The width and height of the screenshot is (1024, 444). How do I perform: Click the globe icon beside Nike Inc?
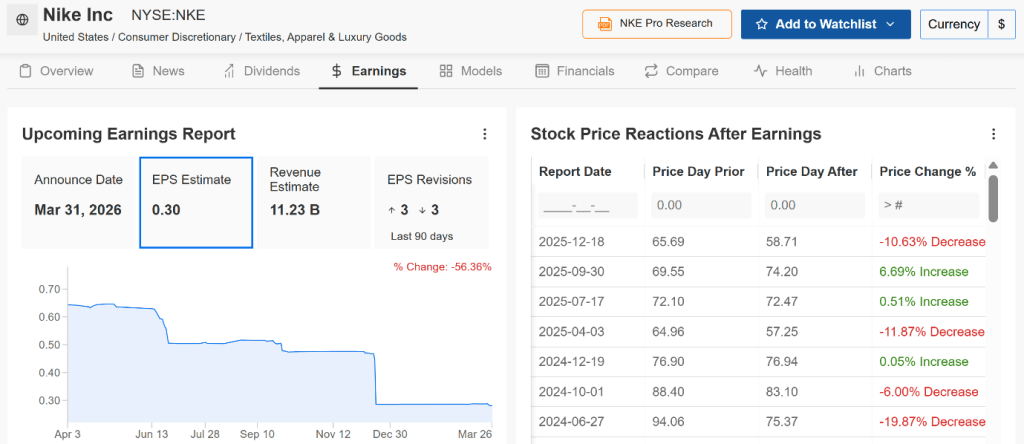click(x=22, y=19)
